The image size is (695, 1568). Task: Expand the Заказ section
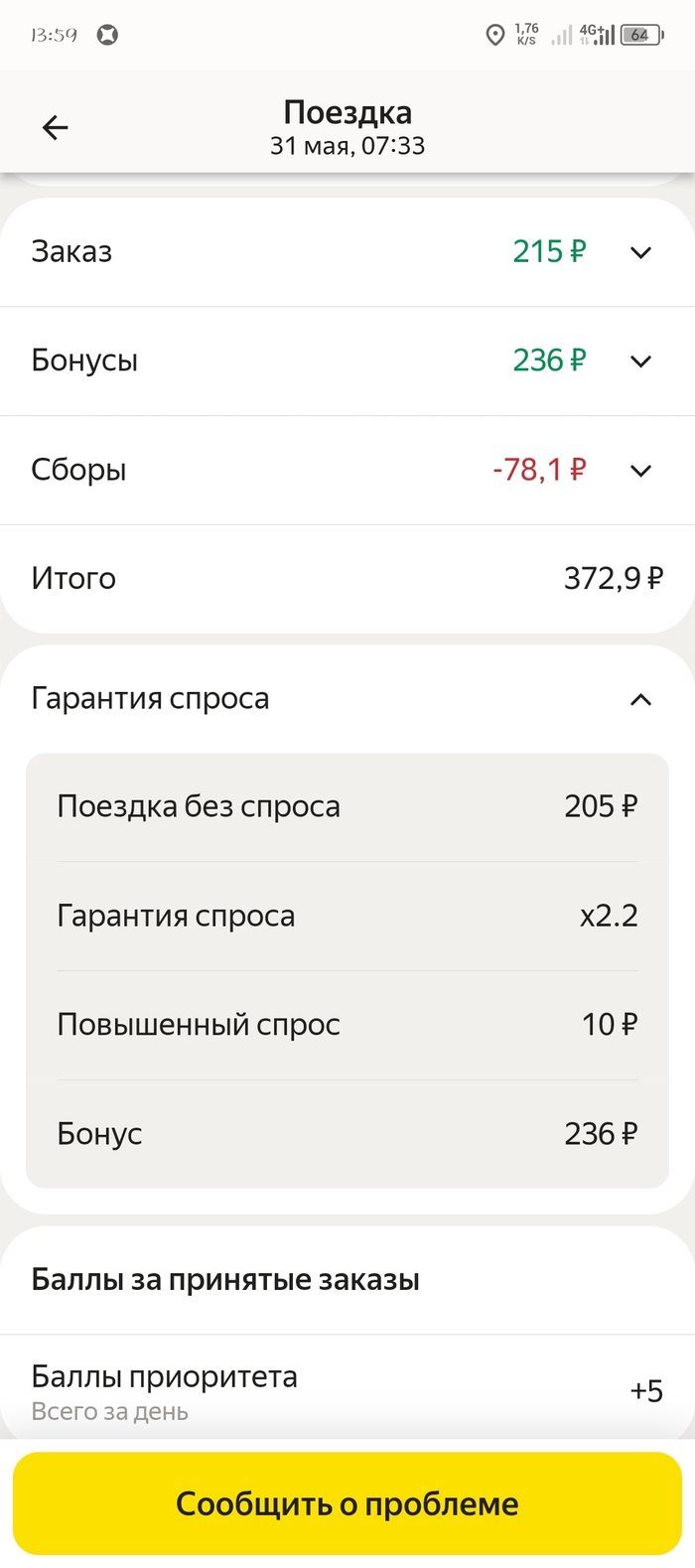click(641, 251)
